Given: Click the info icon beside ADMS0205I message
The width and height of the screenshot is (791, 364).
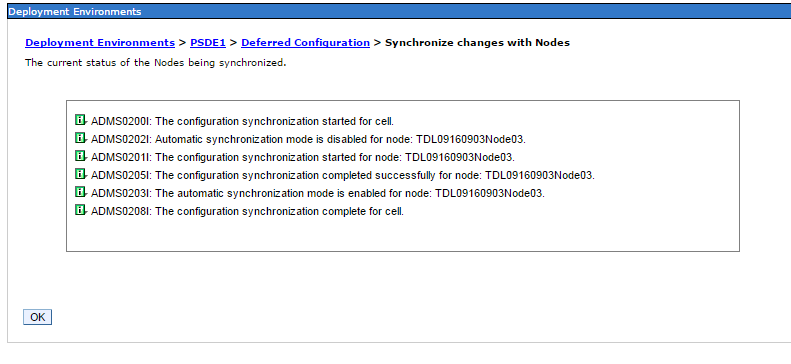Looking at the screenshot, I should coord(80,174).
